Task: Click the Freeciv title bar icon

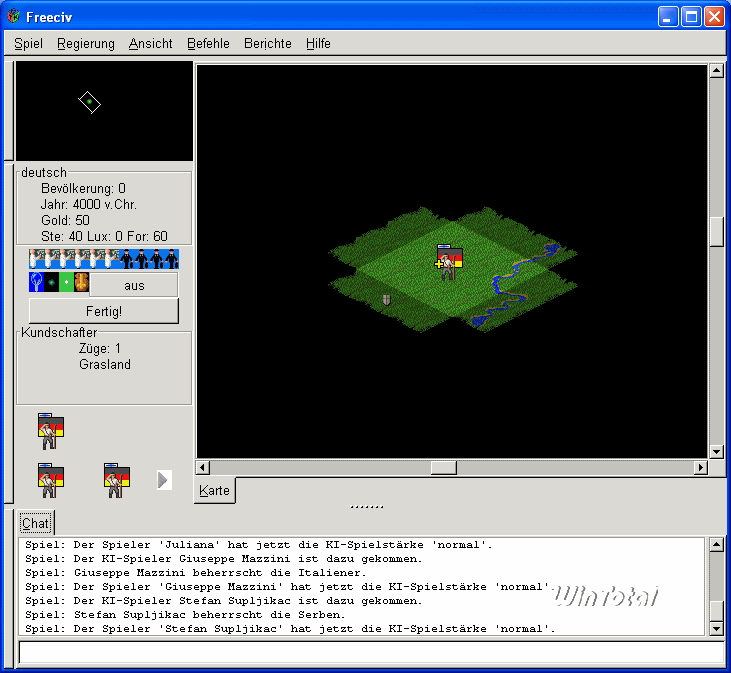Action: (x=14, y=16)
